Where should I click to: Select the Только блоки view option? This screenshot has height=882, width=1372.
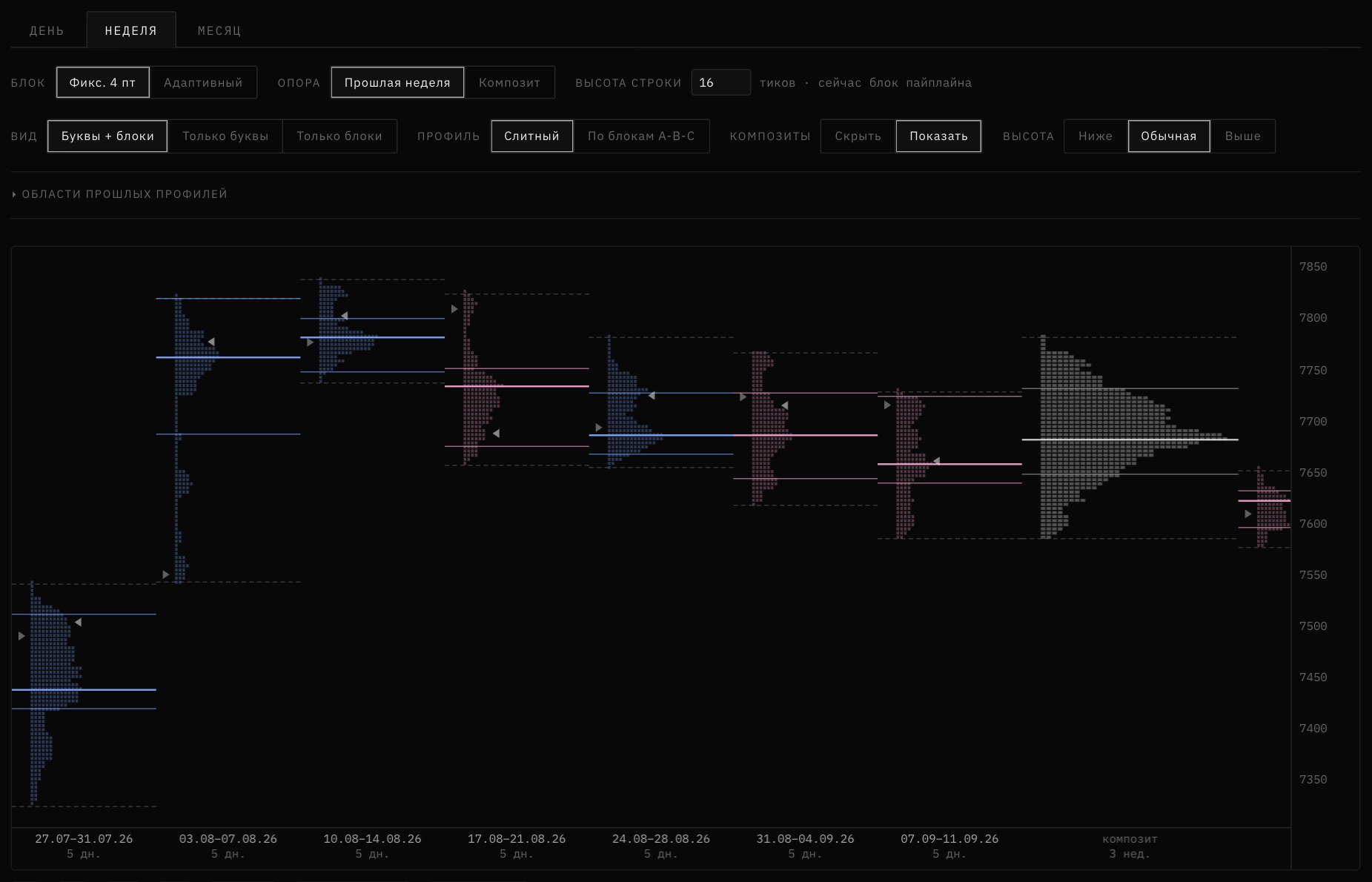[x=339, y=136]
